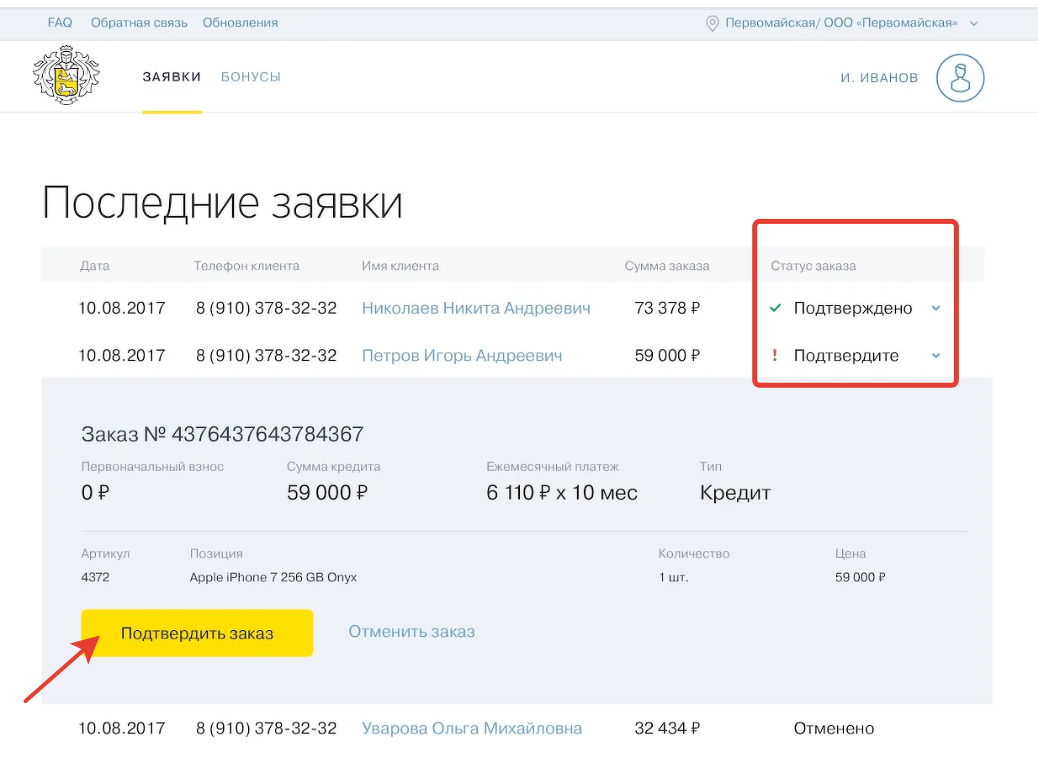This screenshot has width=1038, height=766.
Task: Click the 59 000 ₽ Сумма кредита value
Action: (327, 493)
